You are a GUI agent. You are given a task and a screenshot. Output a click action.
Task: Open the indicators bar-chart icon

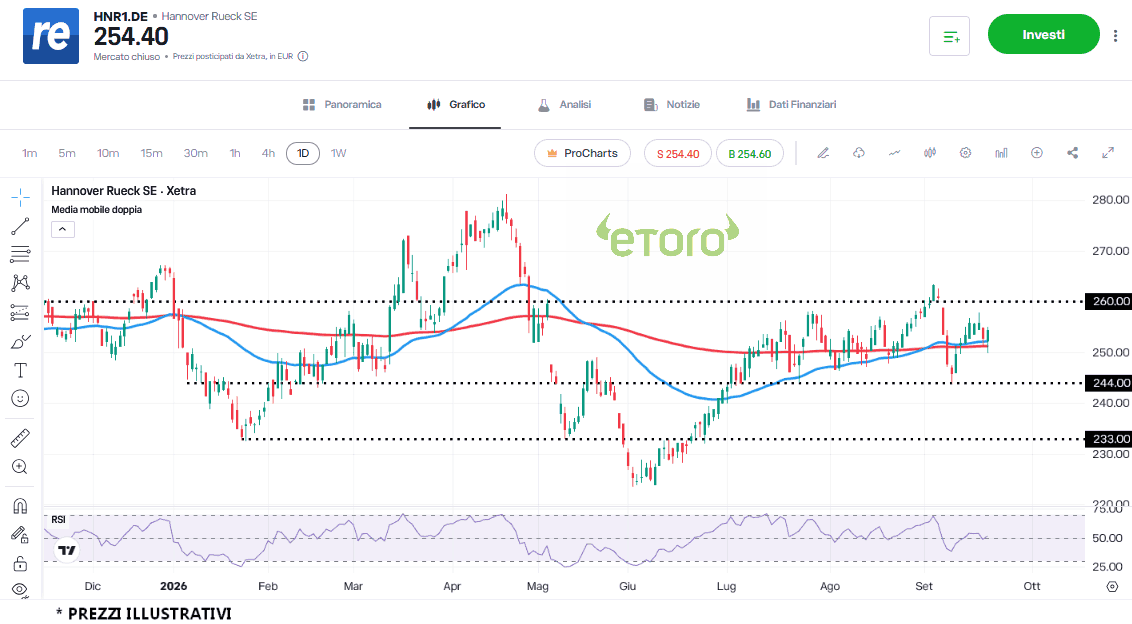point(1001,153)
